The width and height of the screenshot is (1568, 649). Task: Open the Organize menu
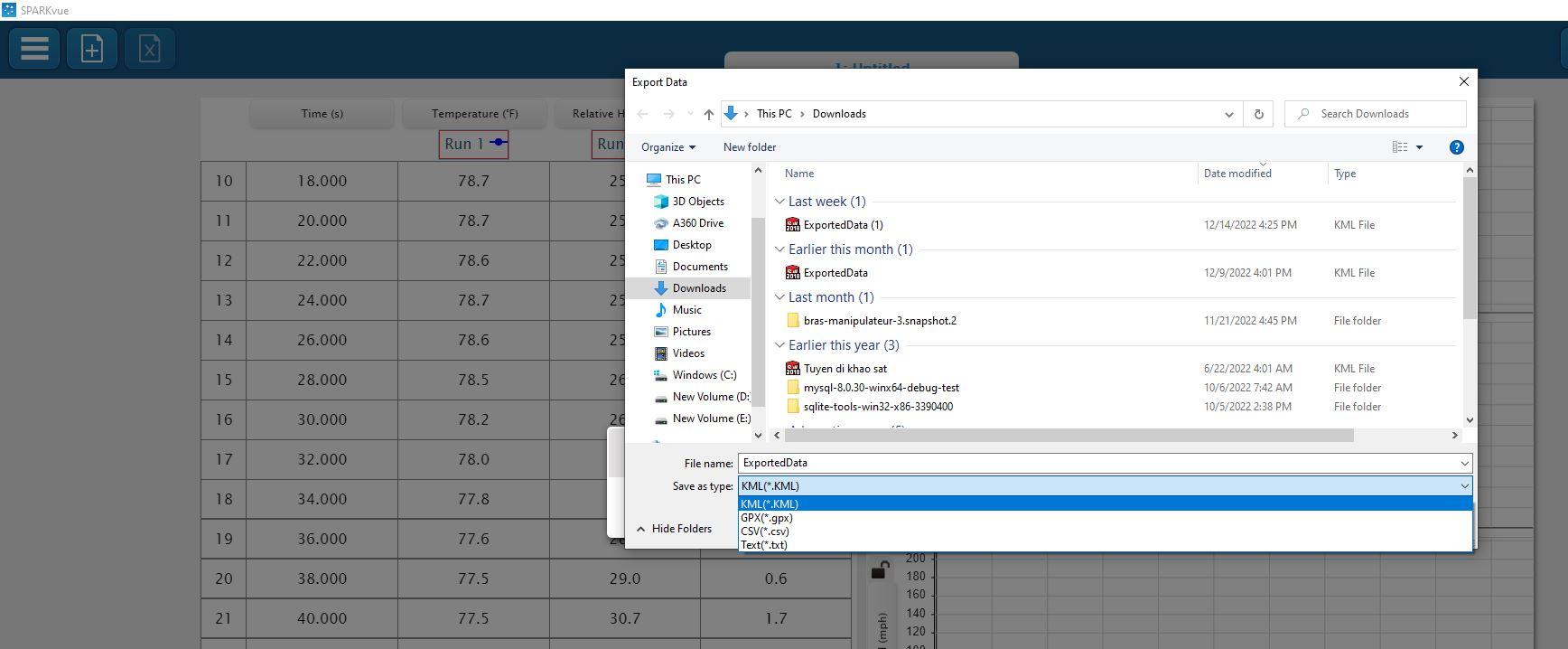668,147
